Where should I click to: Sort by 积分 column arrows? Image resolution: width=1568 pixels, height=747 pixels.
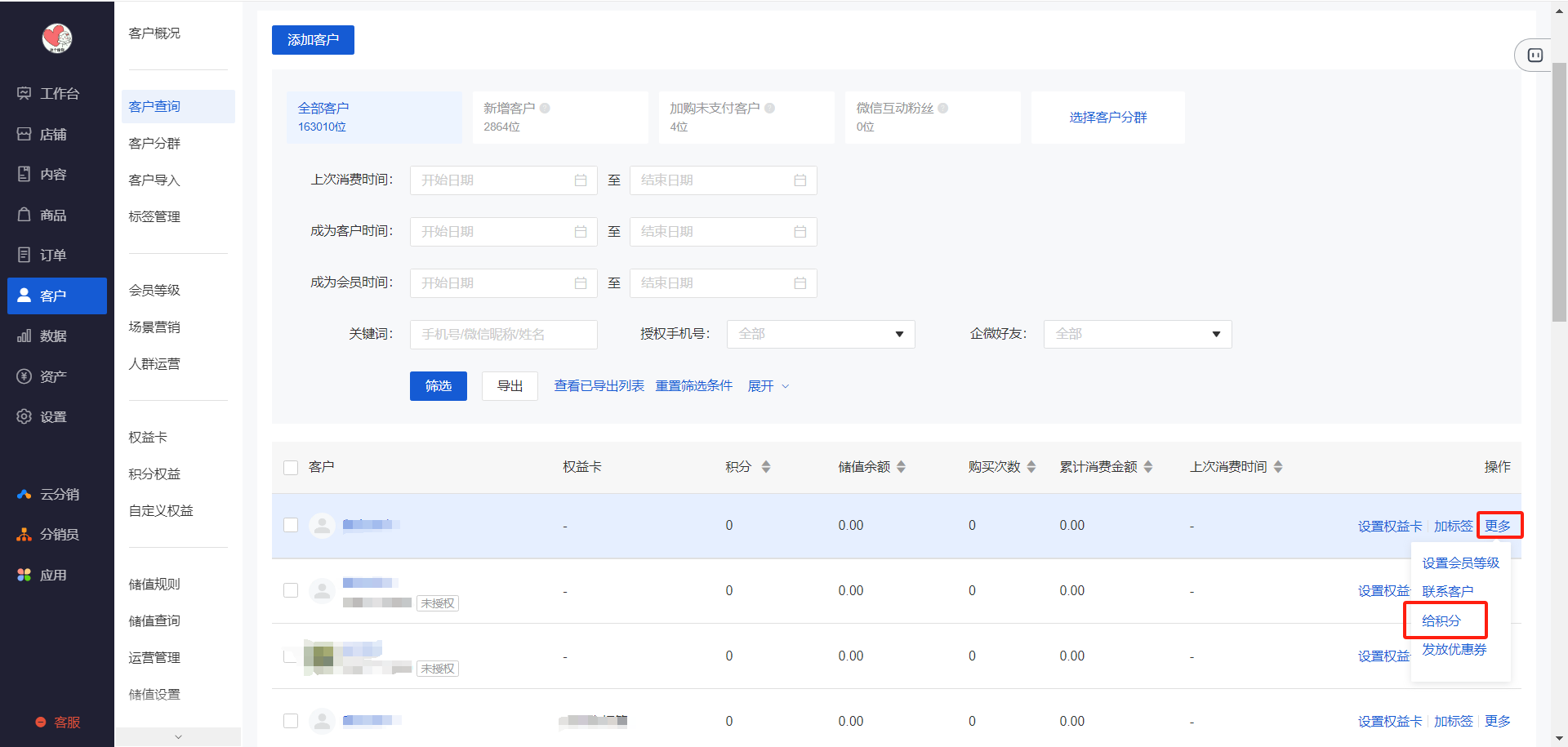coord(766,467)
